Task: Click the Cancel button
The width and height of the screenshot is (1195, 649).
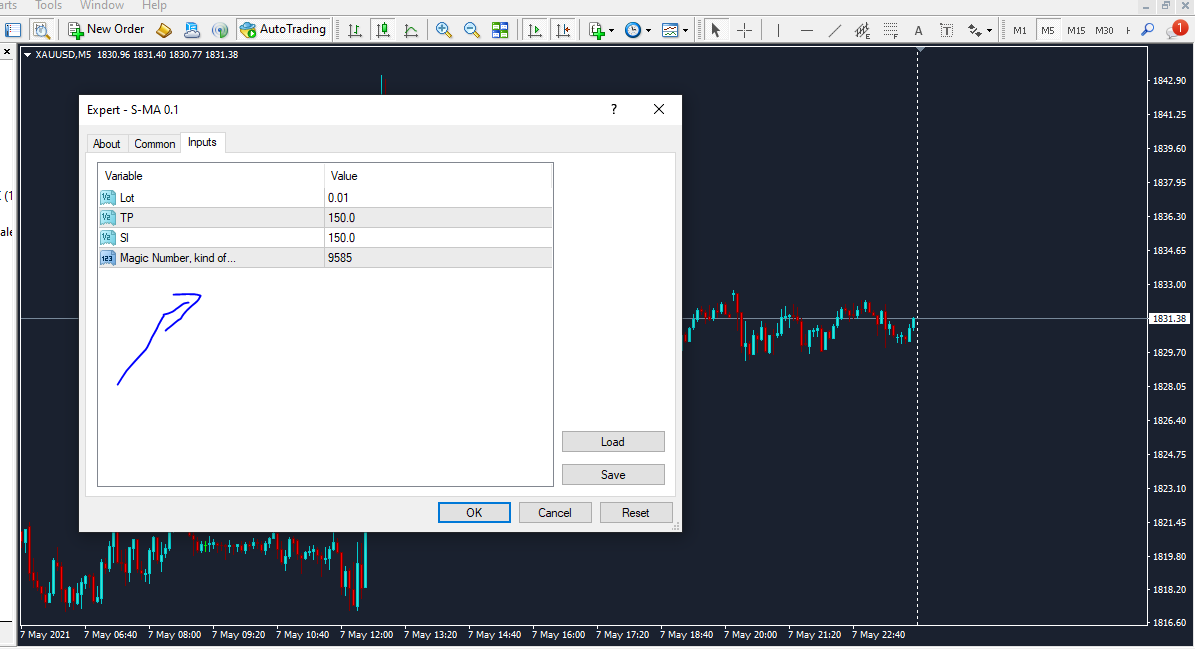Action: (555, 513)
